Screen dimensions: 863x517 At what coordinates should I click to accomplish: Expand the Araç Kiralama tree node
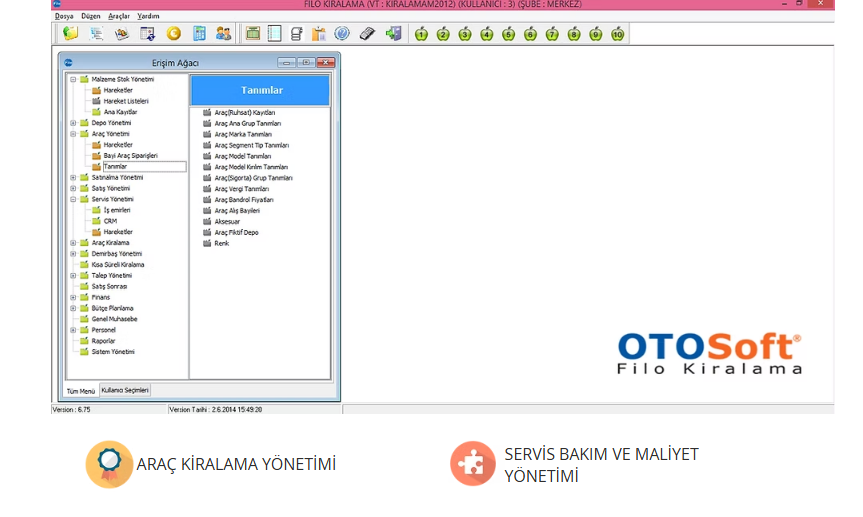click(x=73, y=242)
